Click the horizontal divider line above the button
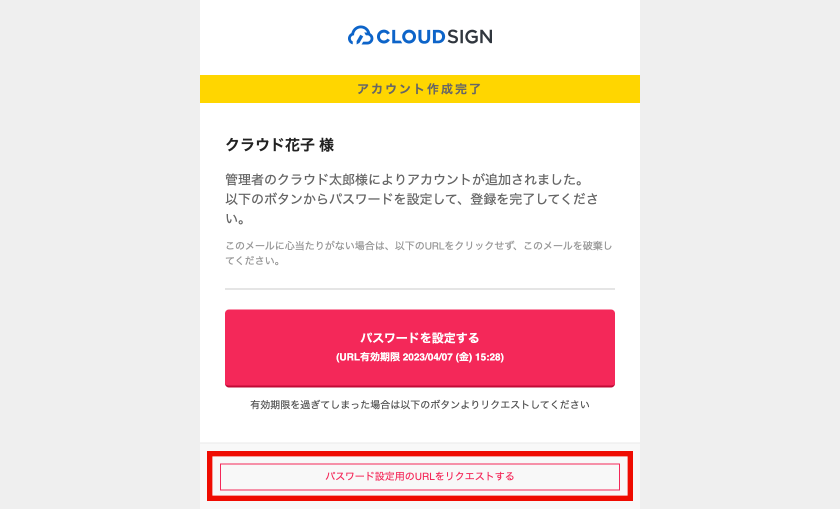 (419, 289)
